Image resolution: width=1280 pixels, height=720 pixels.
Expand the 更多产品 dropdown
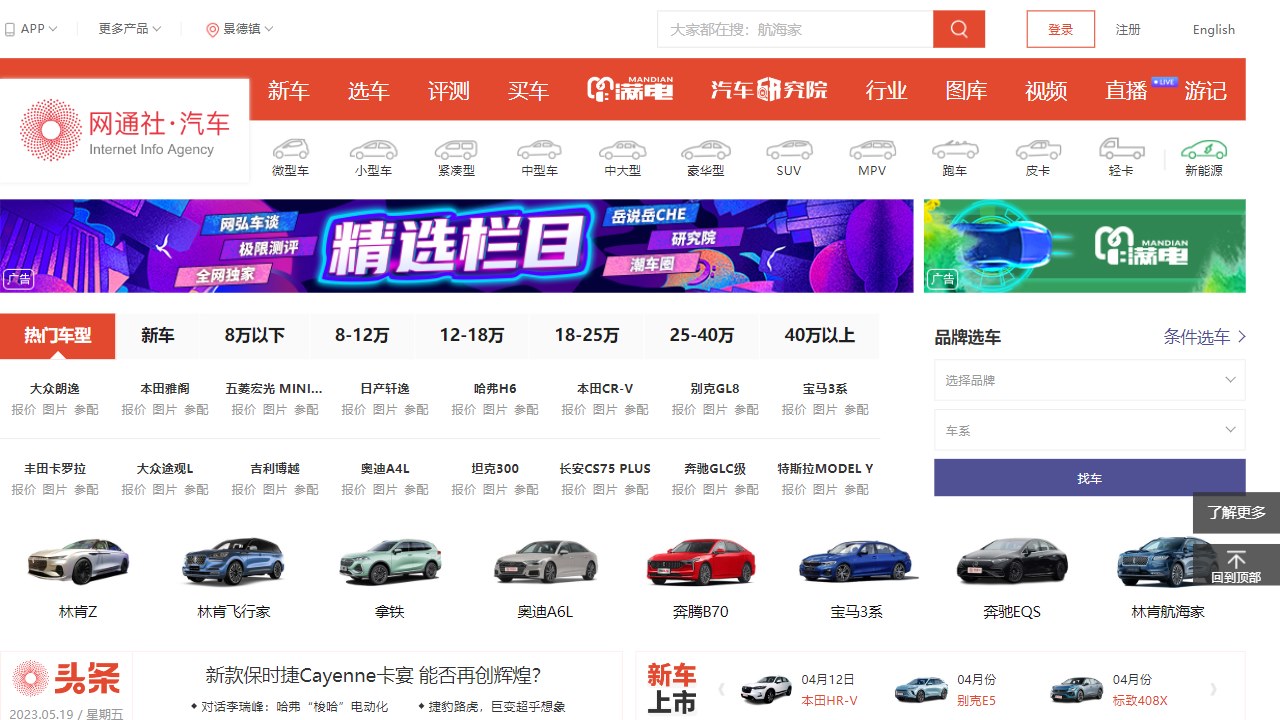pyautogui.click(x=130, y=29)
